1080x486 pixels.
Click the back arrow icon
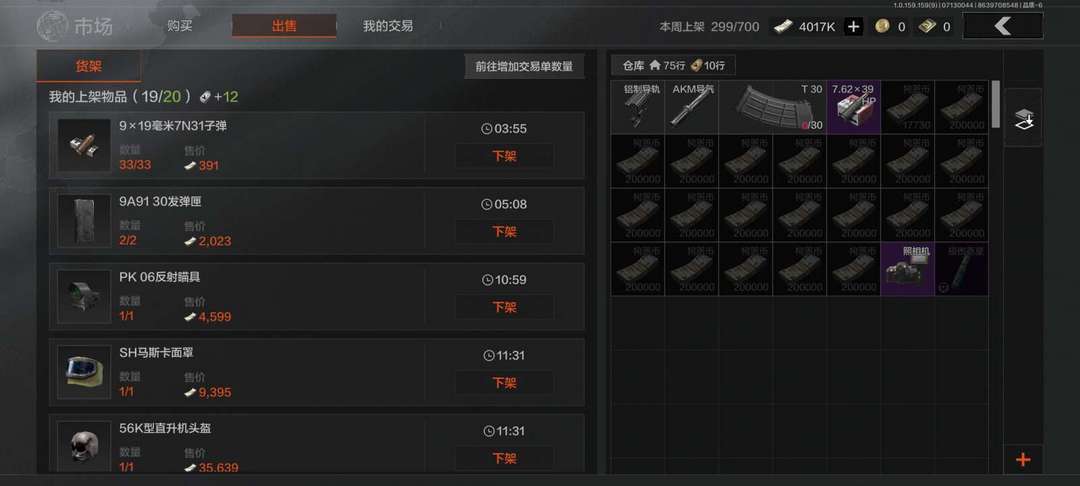click(x=1002, y=26)
